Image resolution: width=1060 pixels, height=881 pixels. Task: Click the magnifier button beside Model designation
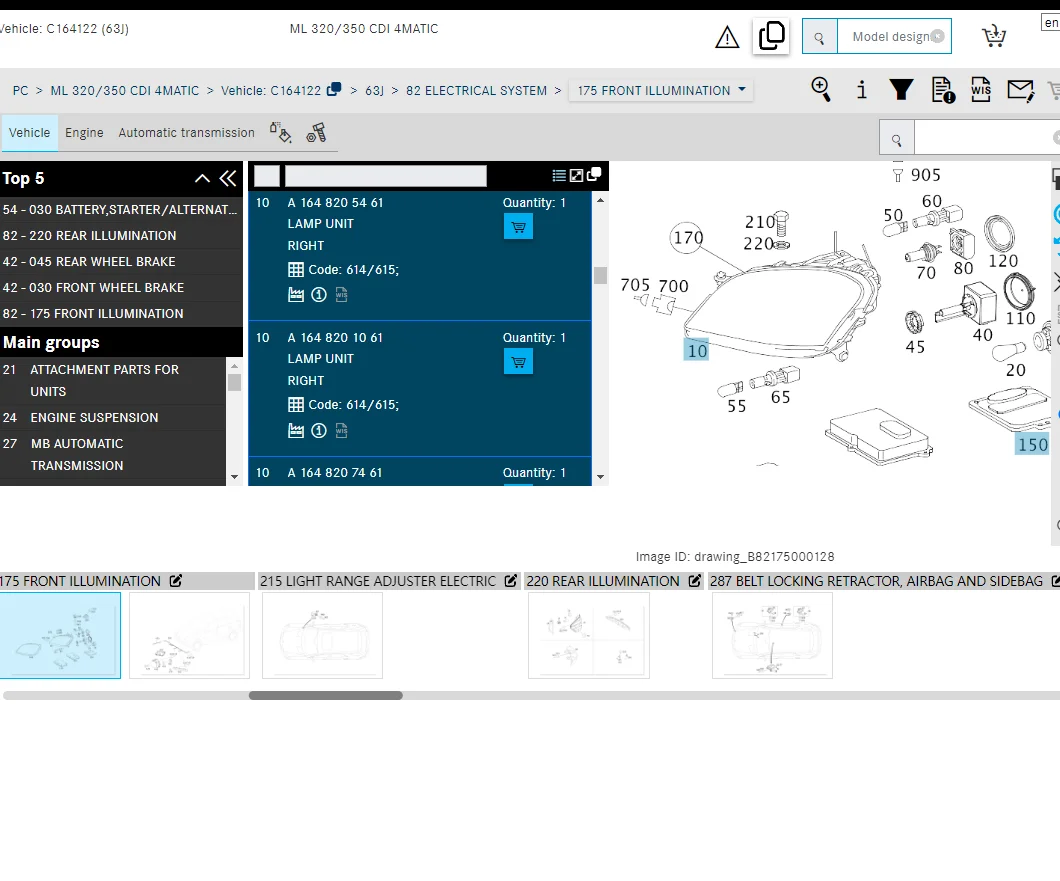(819, 37)
